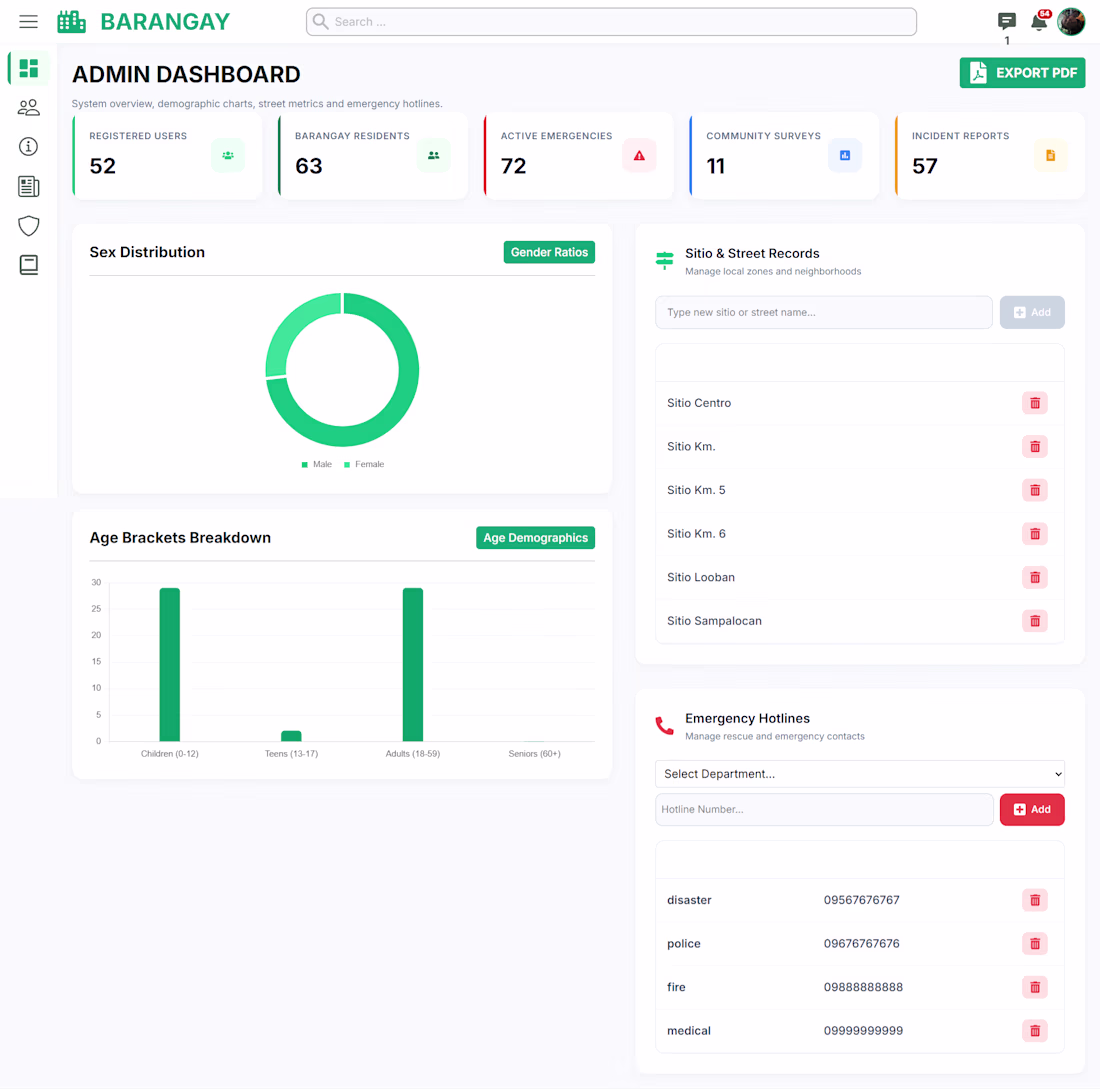Screen dimensions: 1100x1089
Task: Click the Adults (18-59) bar
Action: [x=412, y=664]
